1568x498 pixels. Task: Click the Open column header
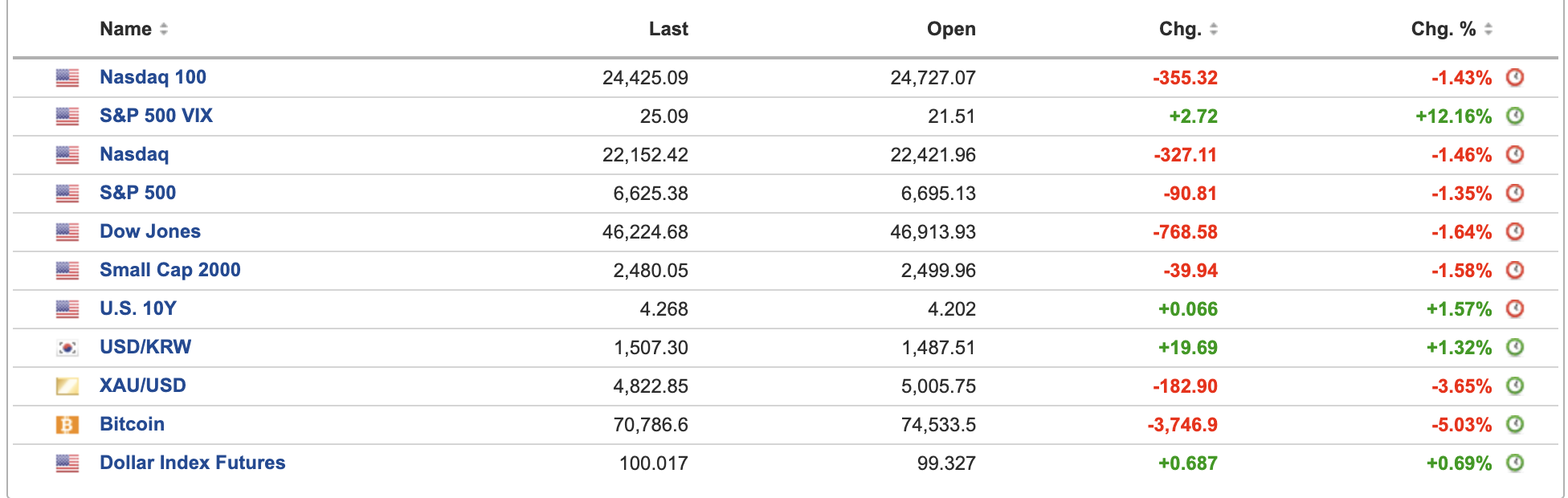point(951,29)
